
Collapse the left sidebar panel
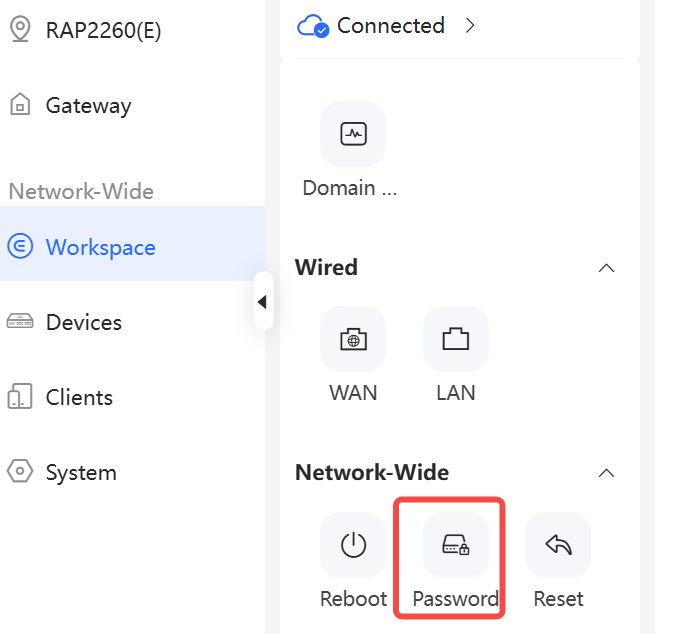(262, 301)
